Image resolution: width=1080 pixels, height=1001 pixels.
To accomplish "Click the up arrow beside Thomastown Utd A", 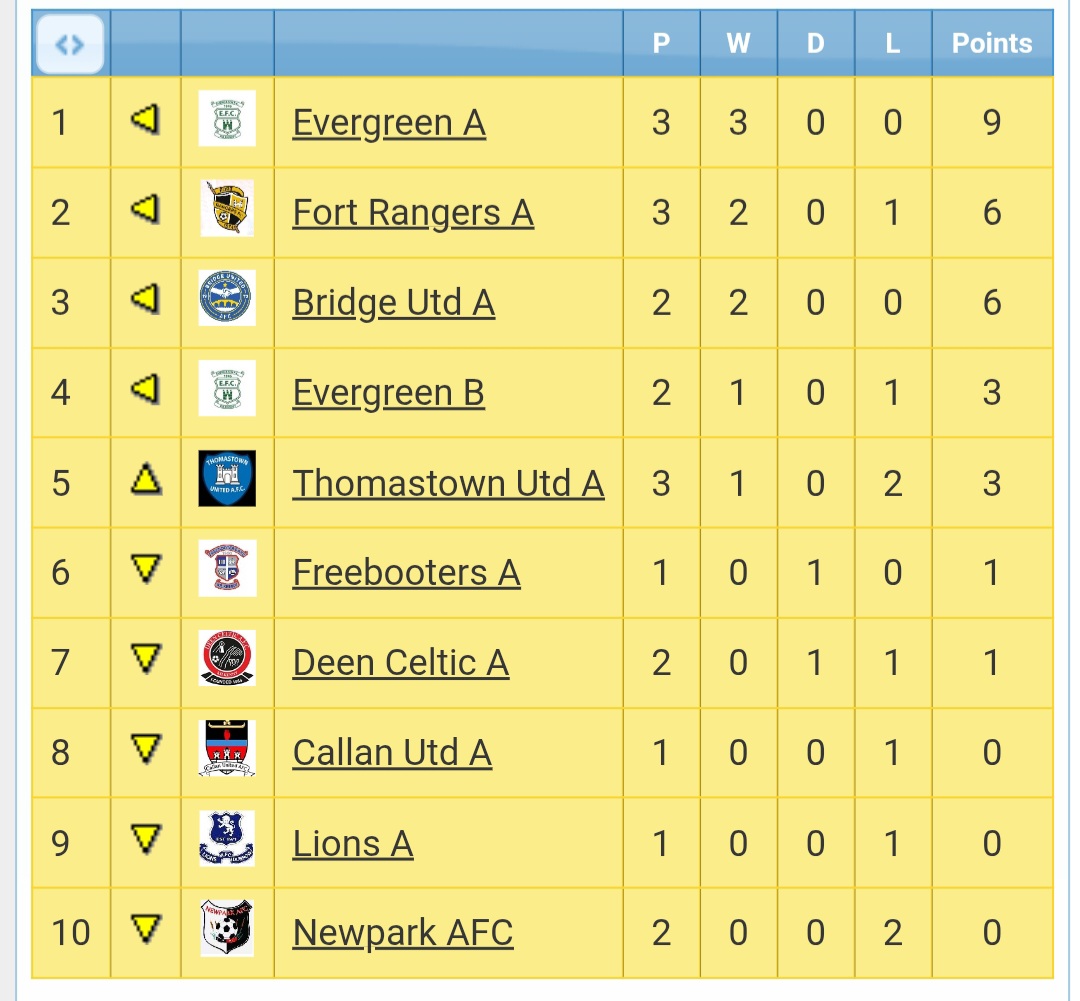I will point(146,481).
